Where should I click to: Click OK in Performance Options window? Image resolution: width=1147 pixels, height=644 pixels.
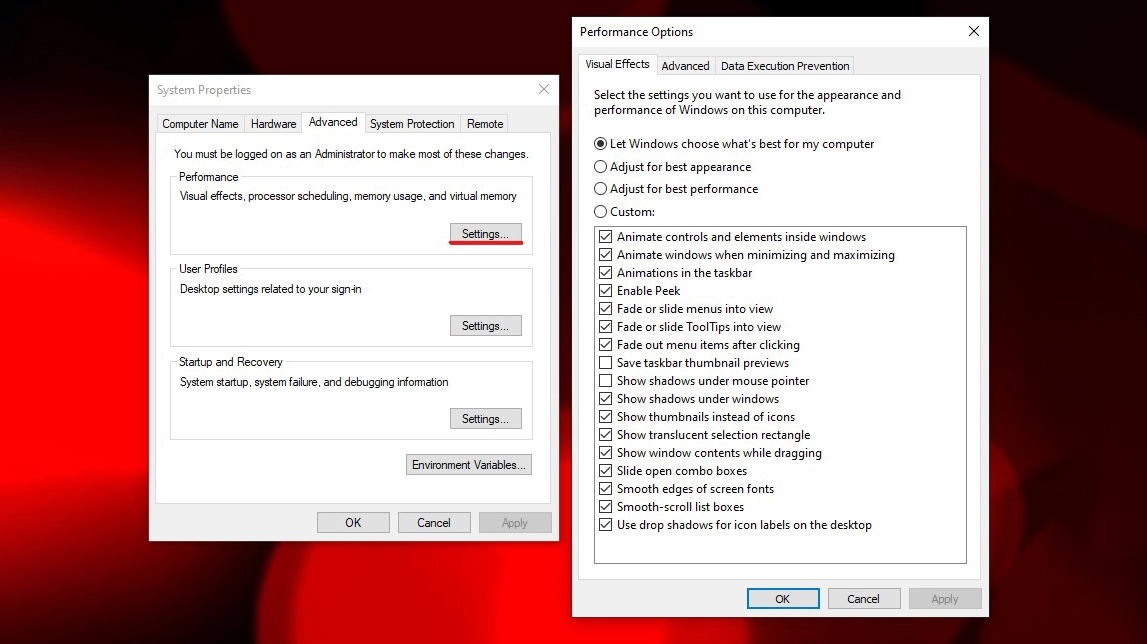tap(783, 599)
